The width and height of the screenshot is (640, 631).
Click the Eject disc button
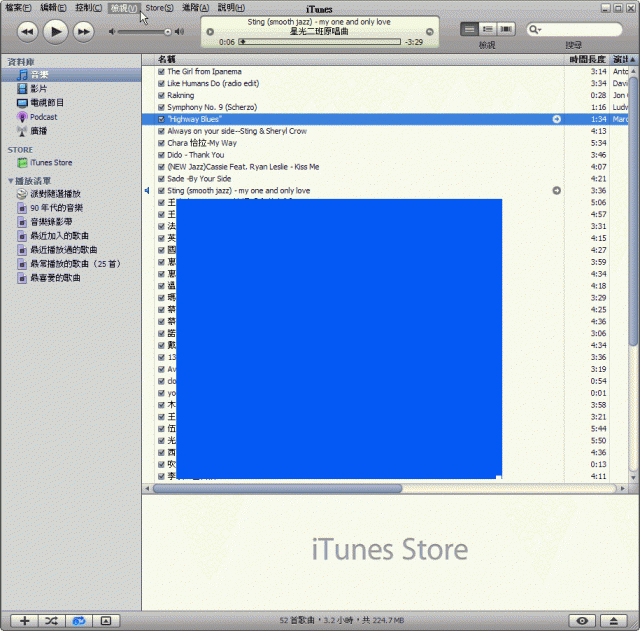click(613, 620)
